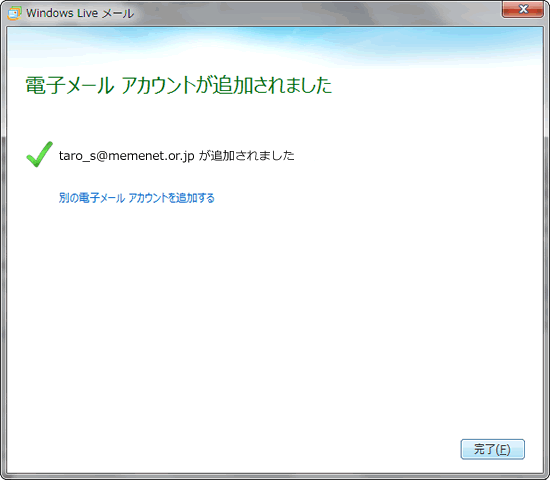Screen dimensions: 550x480
Task: Click the blank white area below the link
Action: pos(275,316)
